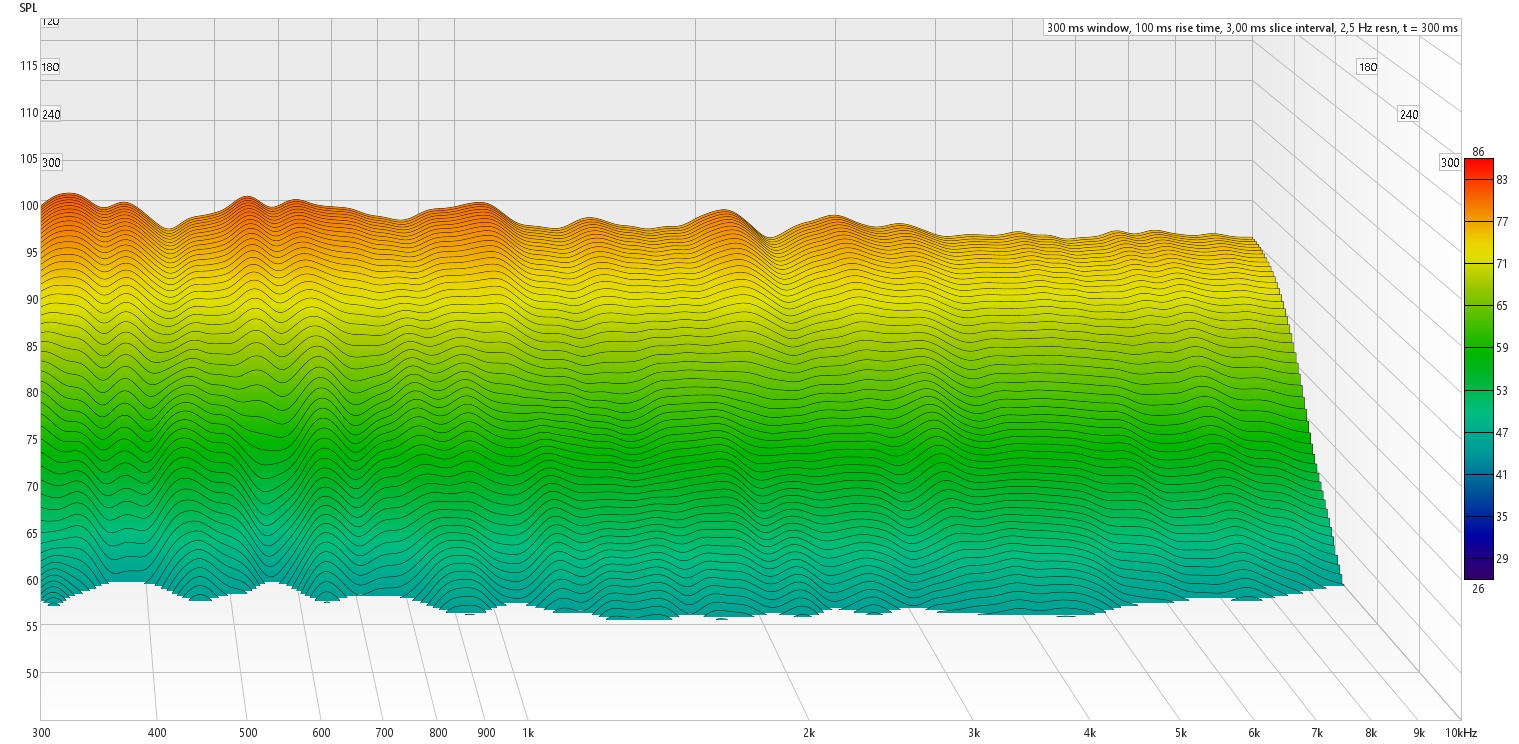Select the 2k frequency axis label
This screenshot has width=1519, height=744.
[808, 733]
